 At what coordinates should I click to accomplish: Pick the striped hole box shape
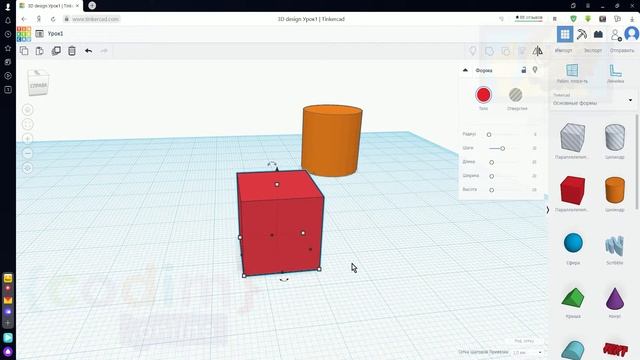click(x=572, y=138)
